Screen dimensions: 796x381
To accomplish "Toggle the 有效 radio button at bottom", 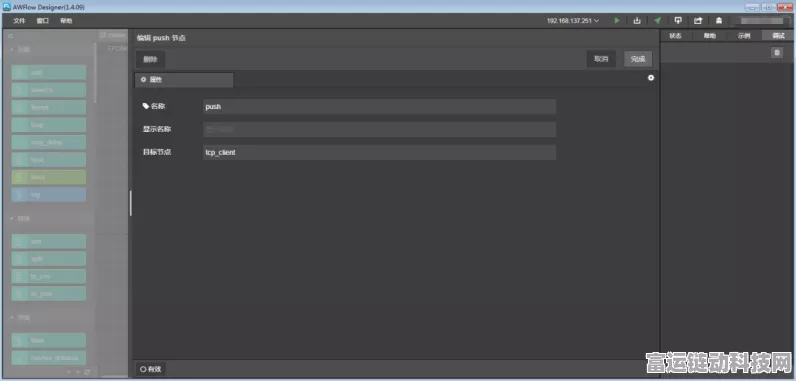I will point(151,369).
